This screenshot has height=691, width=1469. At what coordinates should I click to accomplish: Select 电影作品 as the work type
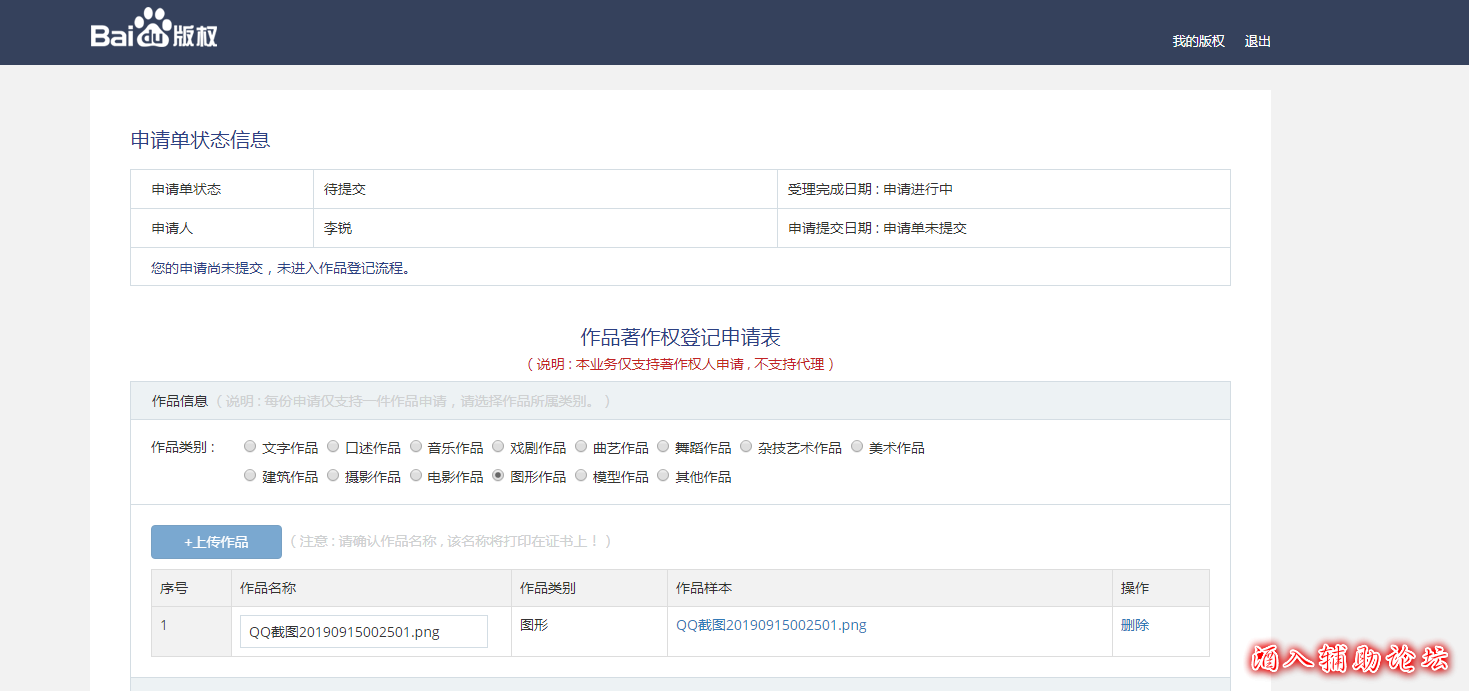(x=416, y=476)
